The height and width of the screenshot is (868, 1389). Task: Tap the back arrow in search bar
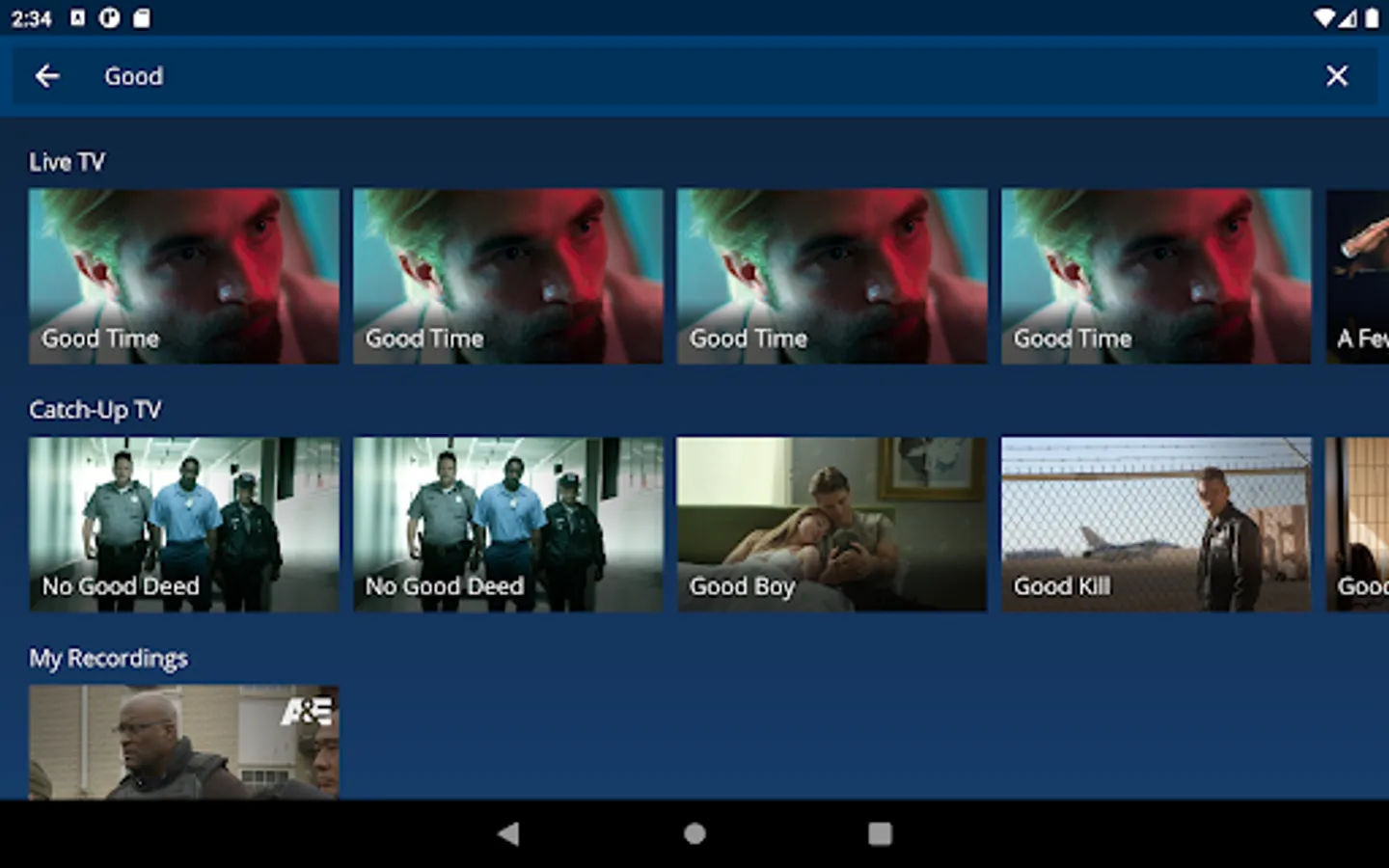[x=47, y=76]
